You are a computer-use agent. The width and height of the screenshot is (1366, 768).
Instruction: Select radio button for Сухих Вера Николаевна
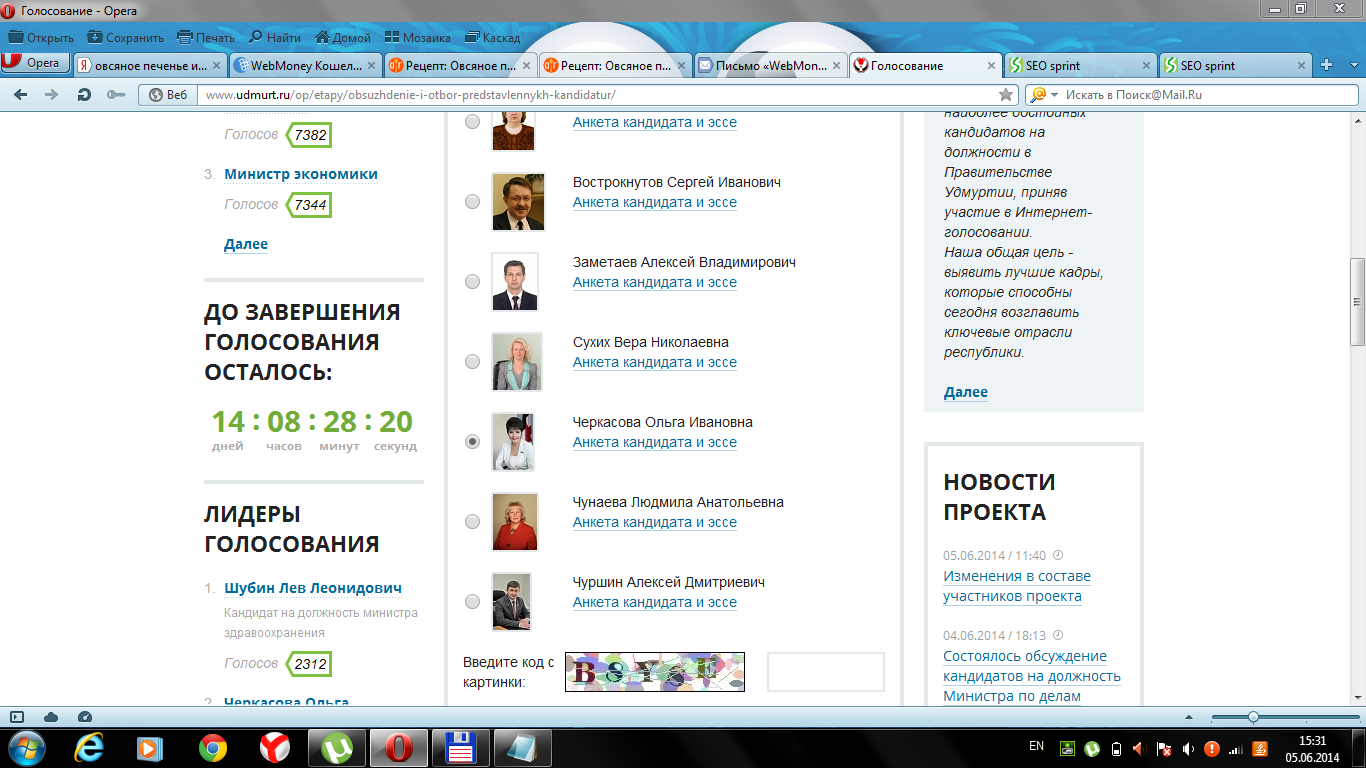click(x=472, y=362)
